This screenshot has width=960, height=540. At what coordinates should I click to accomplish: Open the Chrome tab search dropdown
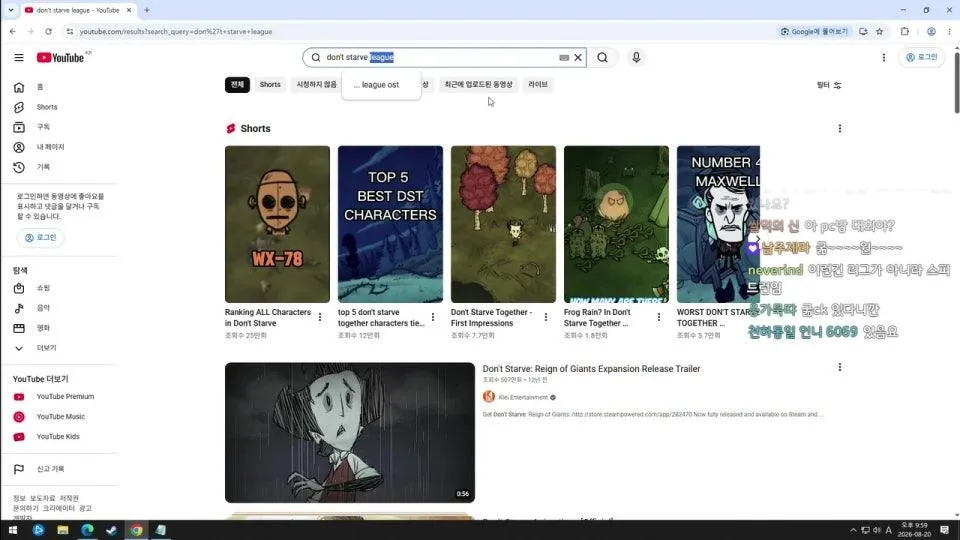tap(10, 10)
